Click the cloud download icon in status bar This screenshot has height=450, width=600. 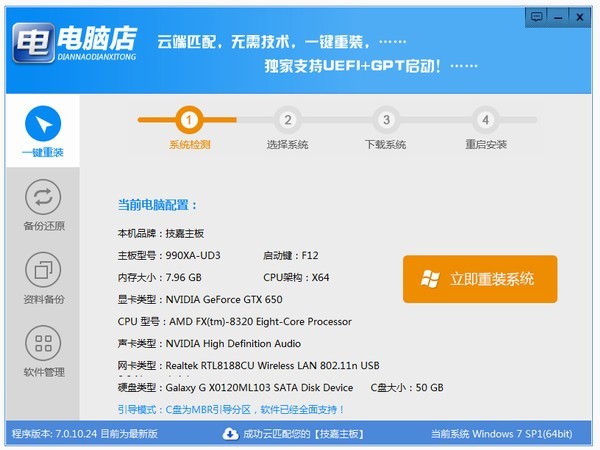[x=230, y=434]
